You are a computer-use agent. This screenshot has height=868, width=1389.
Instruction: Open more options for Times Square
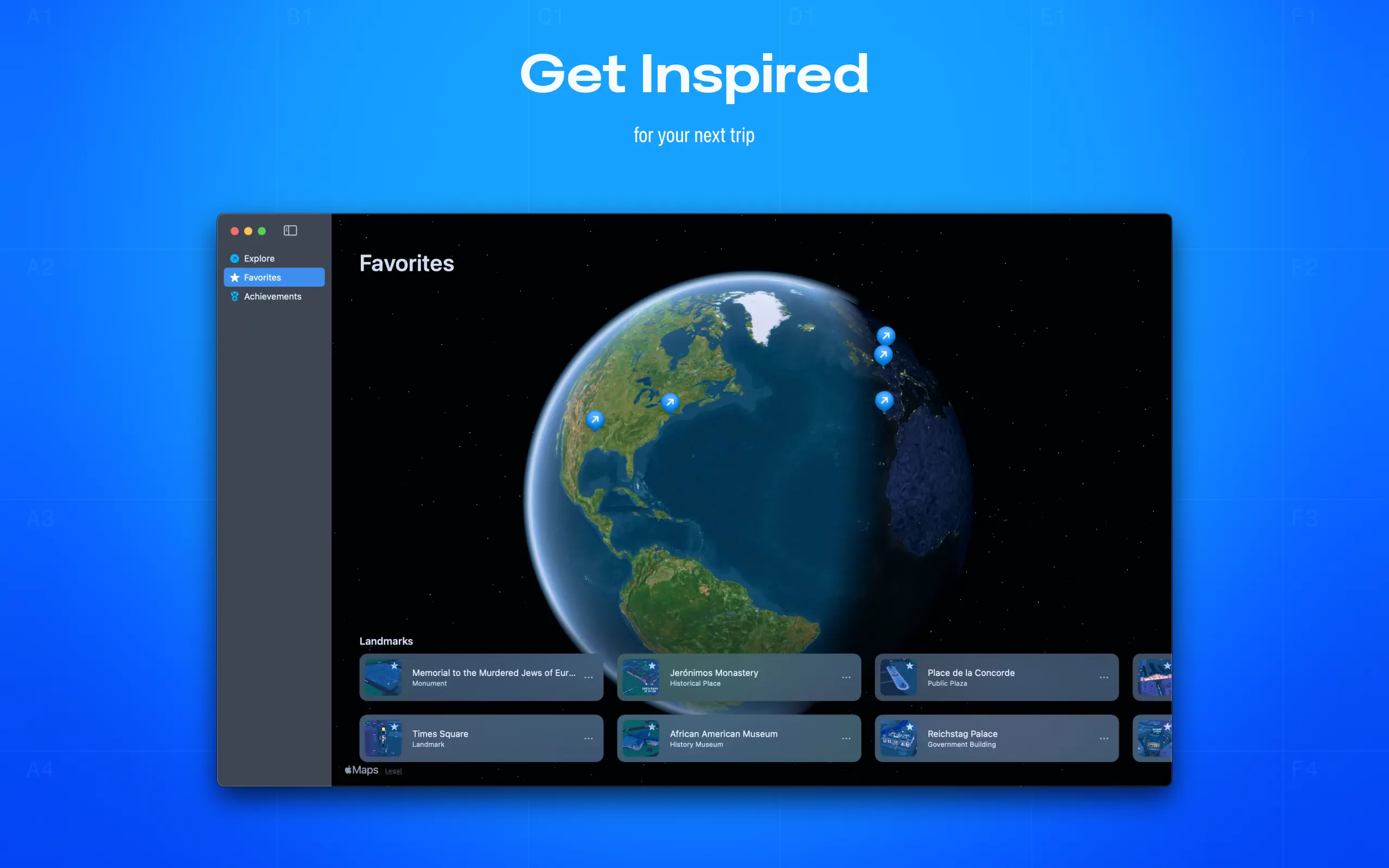tap(588, 738)
